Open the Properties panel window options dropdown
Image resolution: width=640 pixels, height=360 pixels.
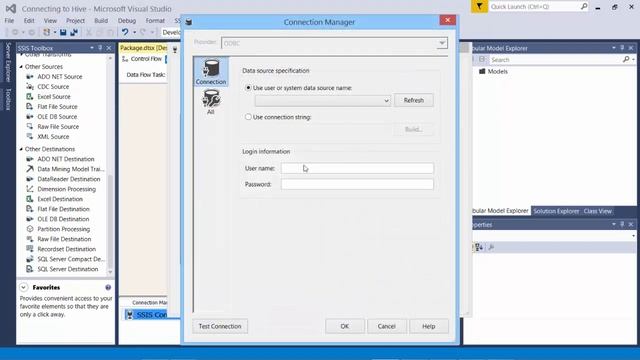tap(613, 224)
